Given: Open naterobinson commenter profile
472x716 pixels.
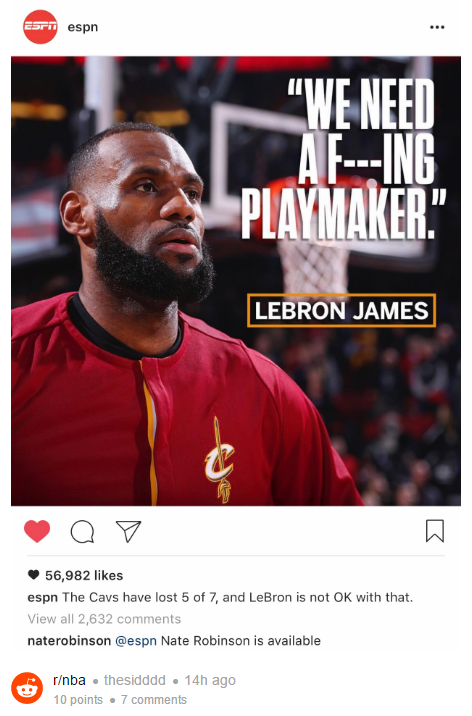Looking at the screenshot, I should [x=69, y=641].
